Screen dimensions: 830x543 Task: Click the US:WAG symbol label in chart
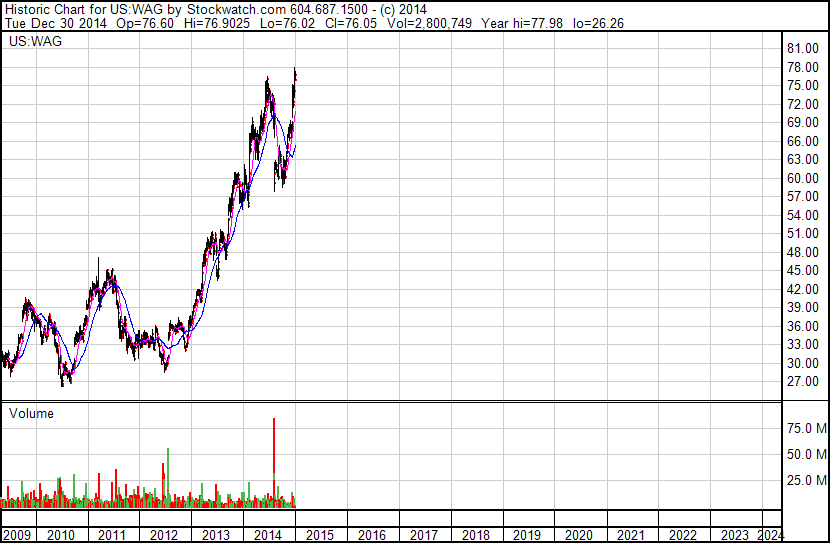pyautogui.click(x=35, y=41)
